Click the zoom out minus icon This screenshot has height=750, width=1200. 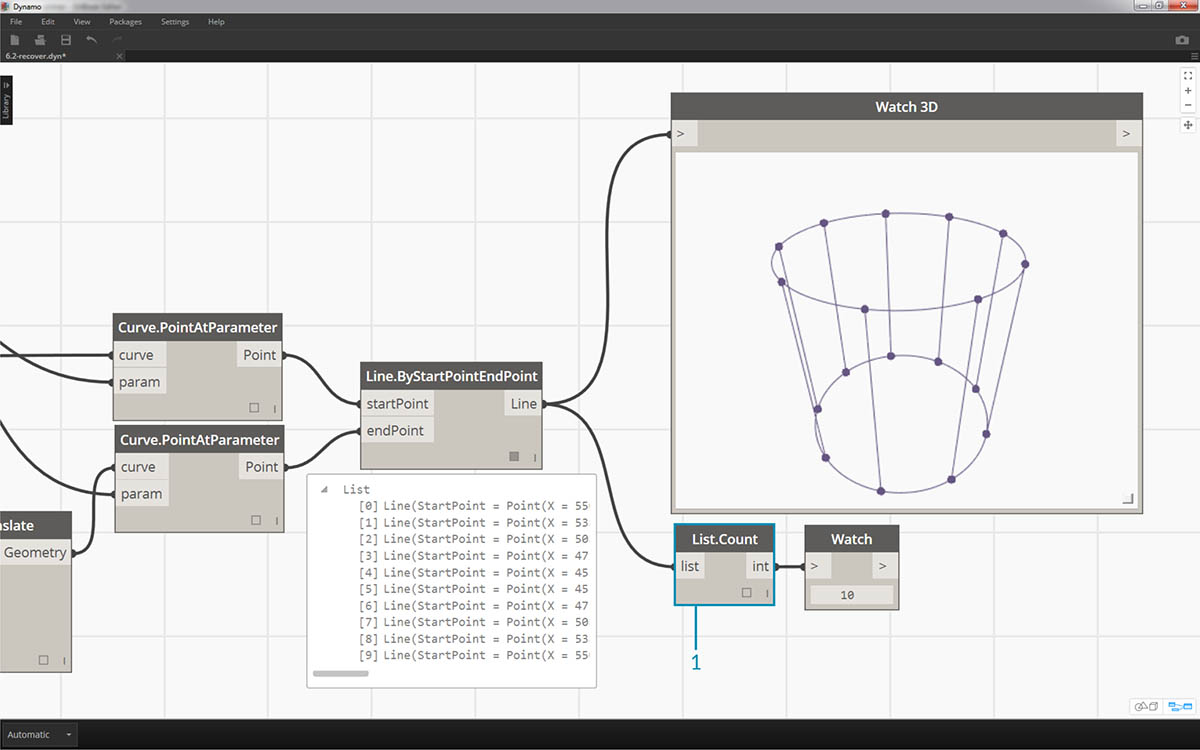pos(1188,105)
